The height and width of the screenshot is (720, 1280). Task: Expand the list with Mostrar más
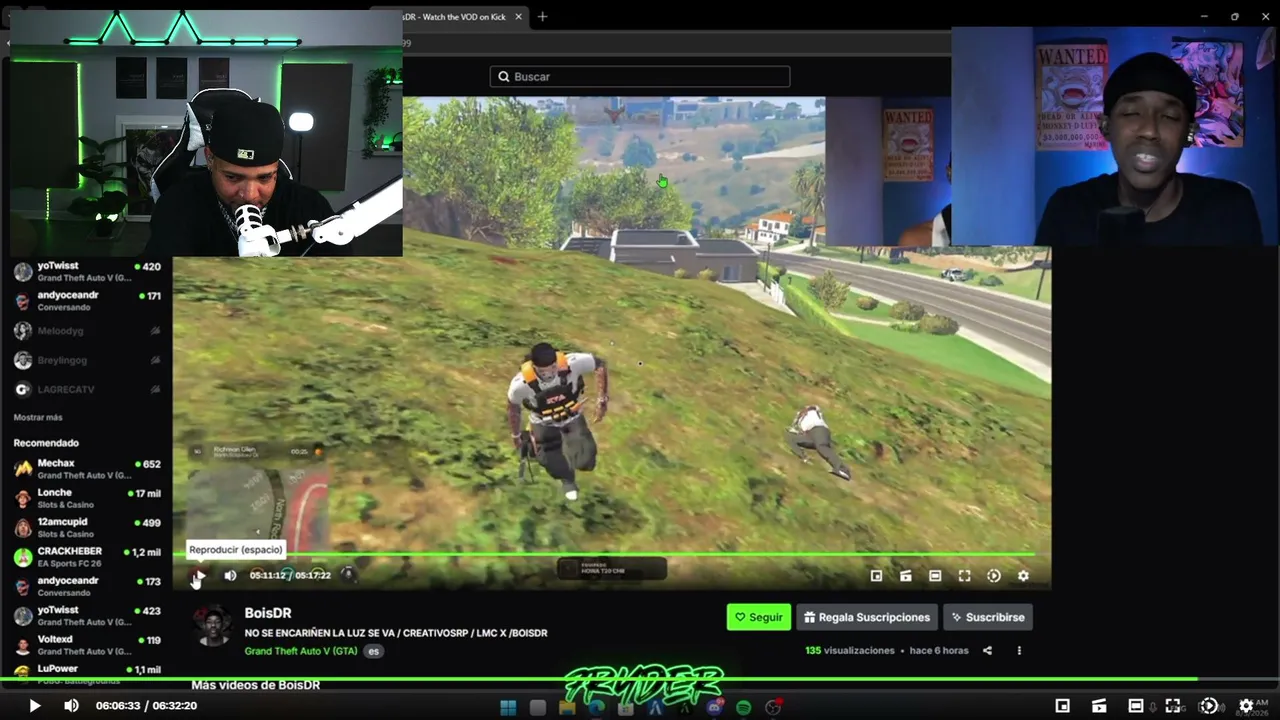coord(38,417)
